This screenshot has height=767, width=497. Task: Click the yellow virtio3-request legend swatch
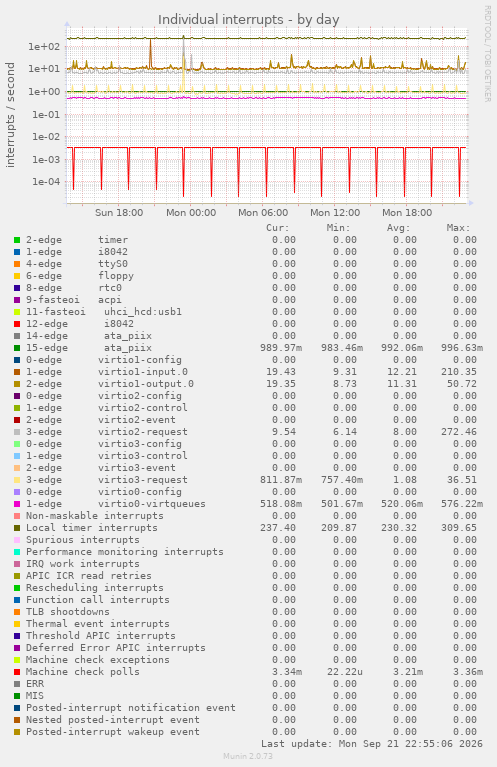pyautogui.click(x=17, y=480)
